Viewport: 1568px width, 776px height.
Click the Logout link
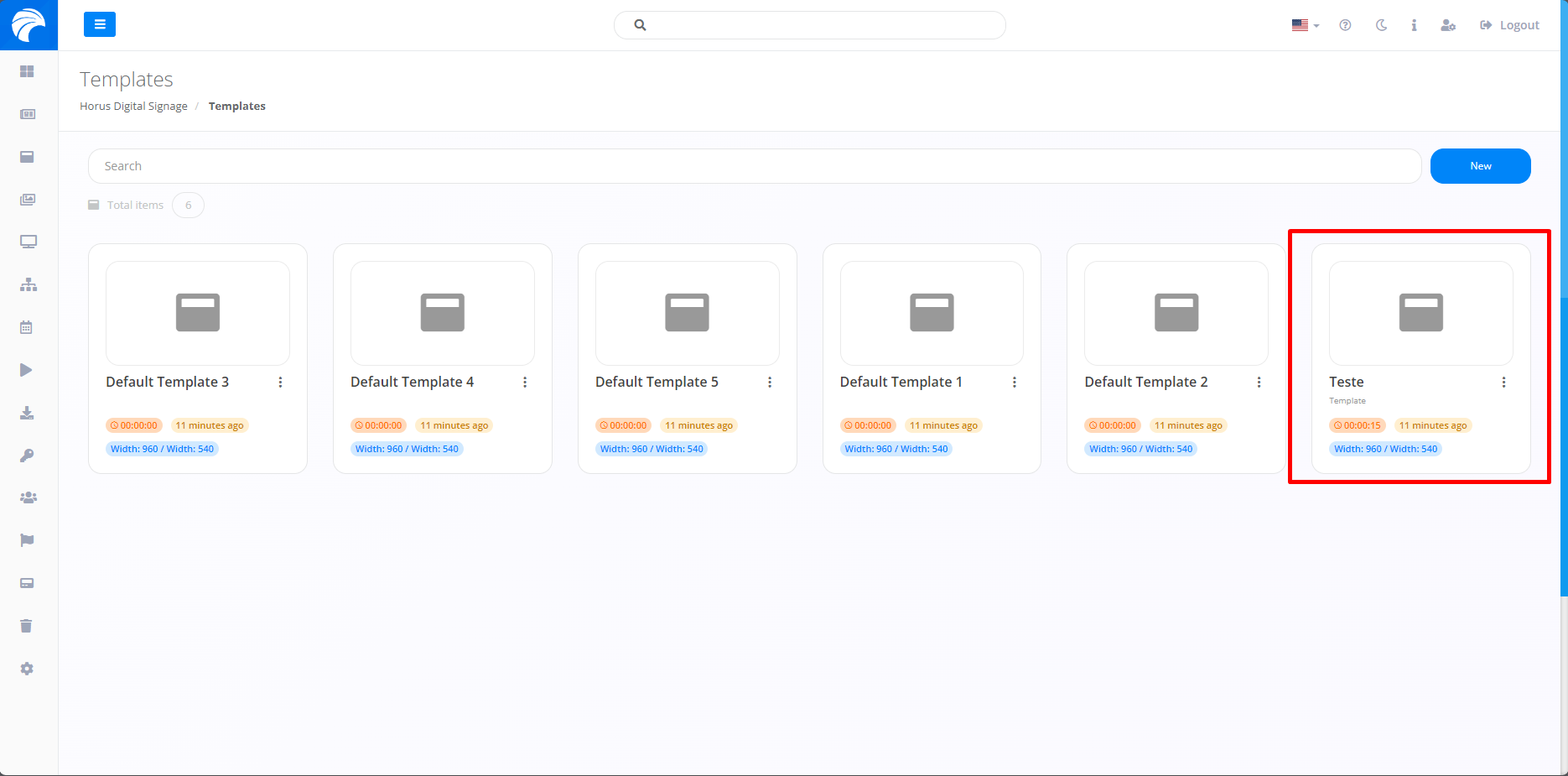point(1509,25)
